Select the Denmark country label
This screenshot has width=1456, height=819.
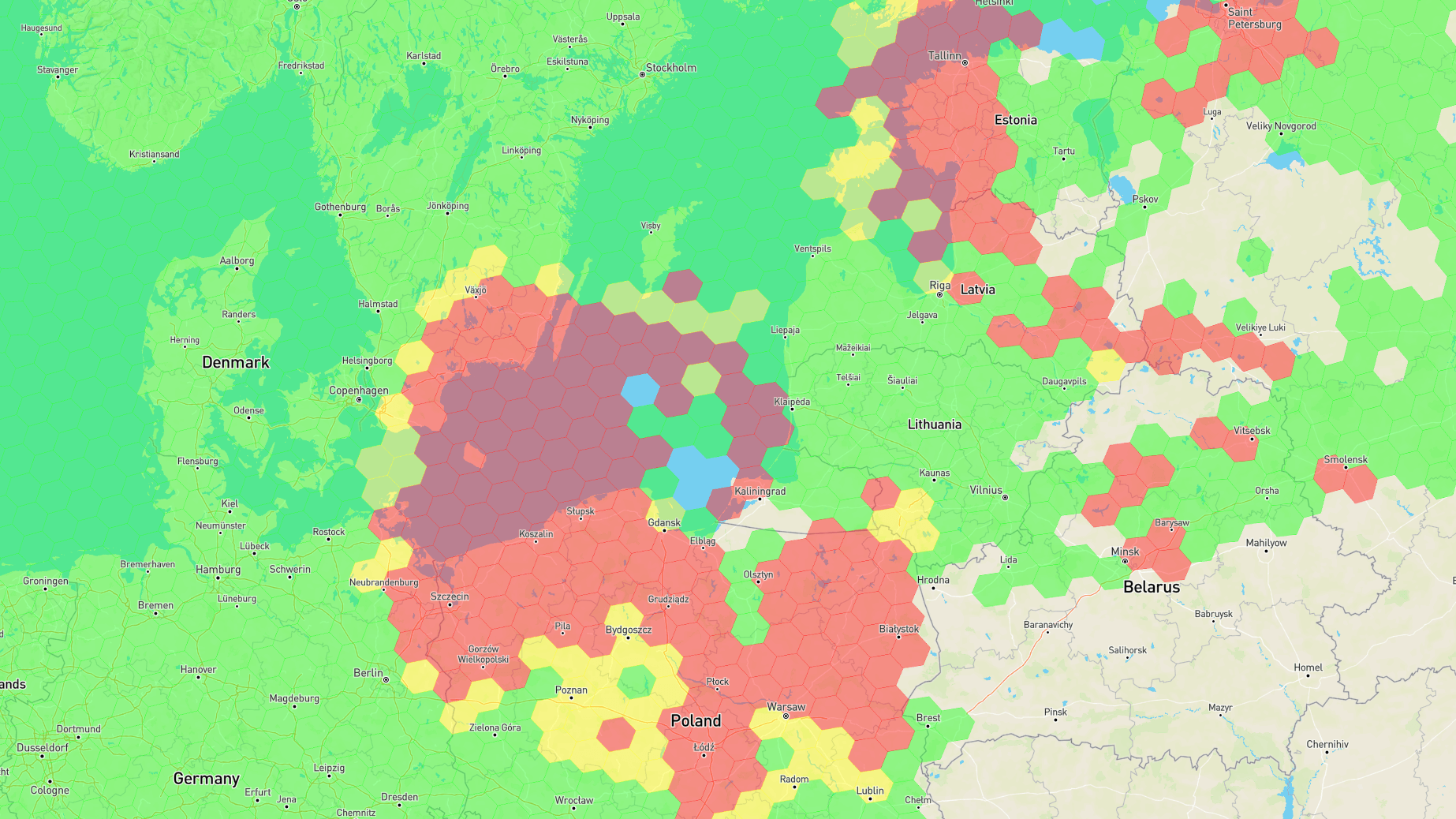click(236, 362)
